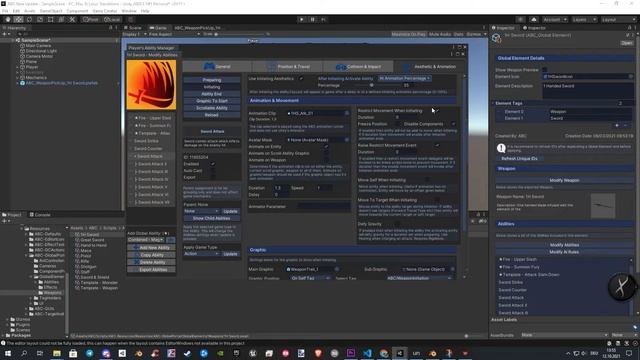Click the Delete Ability button
The height and width of the screenshot is (360, 640).
click(x=151, y=262)
